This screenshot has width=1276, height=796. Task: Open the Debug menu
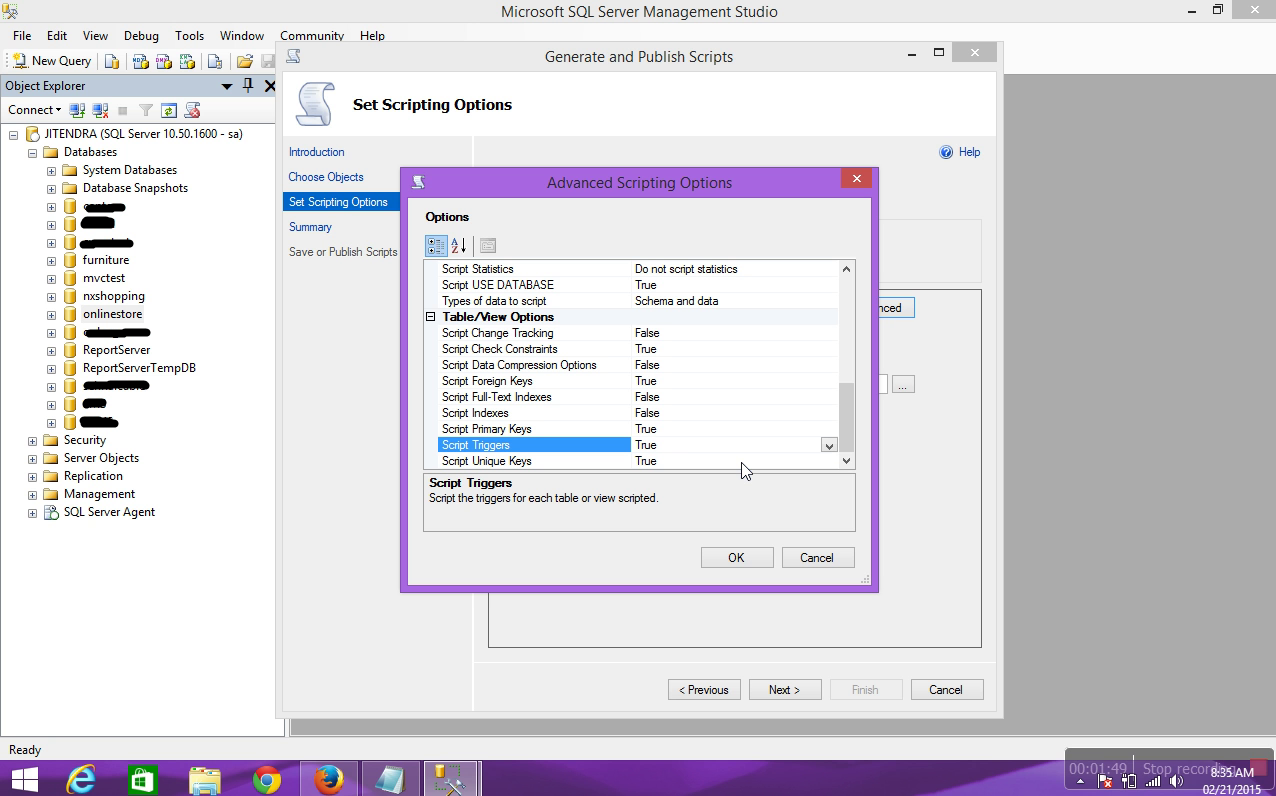[x=142, y=35]
